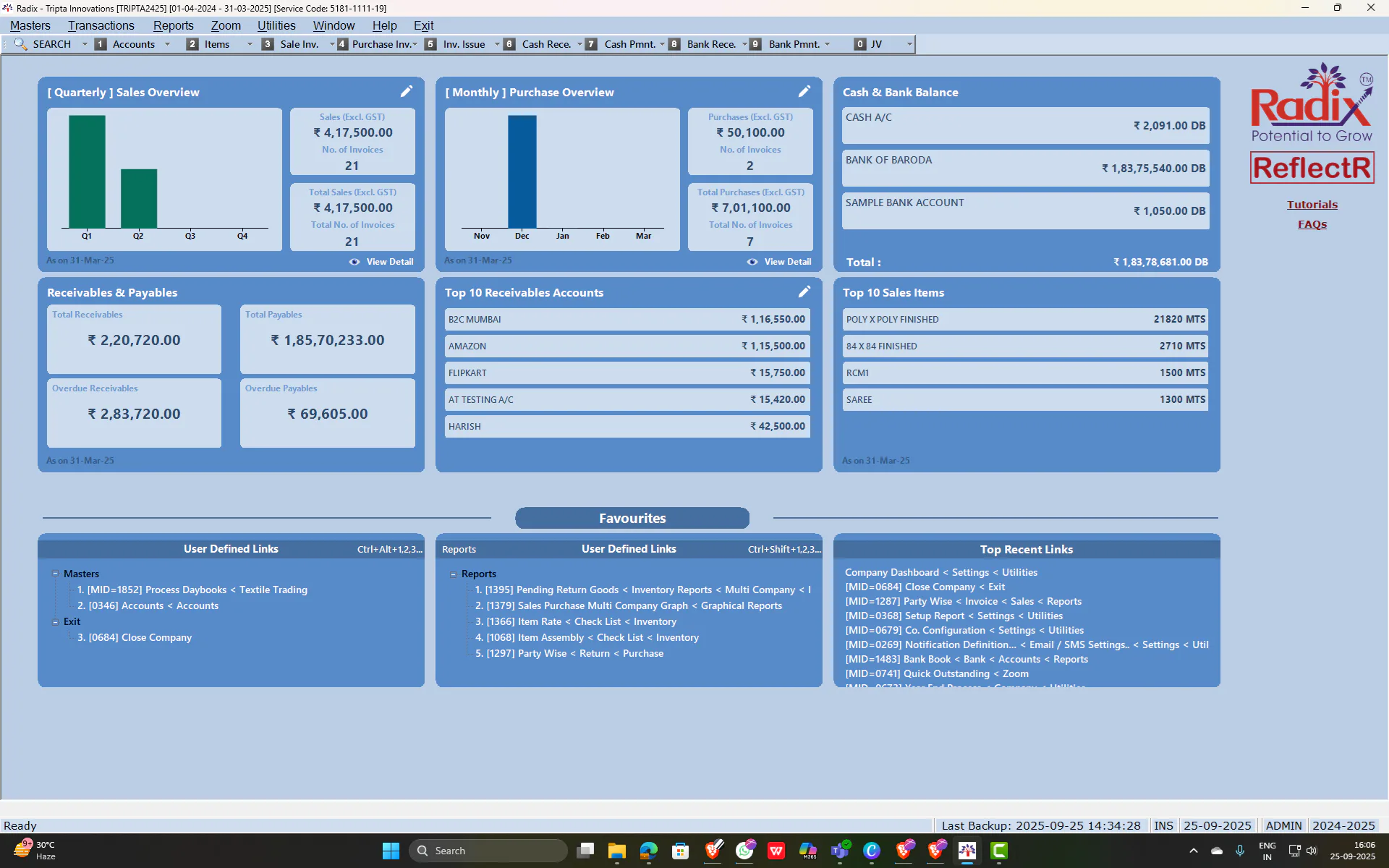The image size is (1389, 868).
Task: Open Microsoft Teams from the taskbar
Action: pos(840,851)
